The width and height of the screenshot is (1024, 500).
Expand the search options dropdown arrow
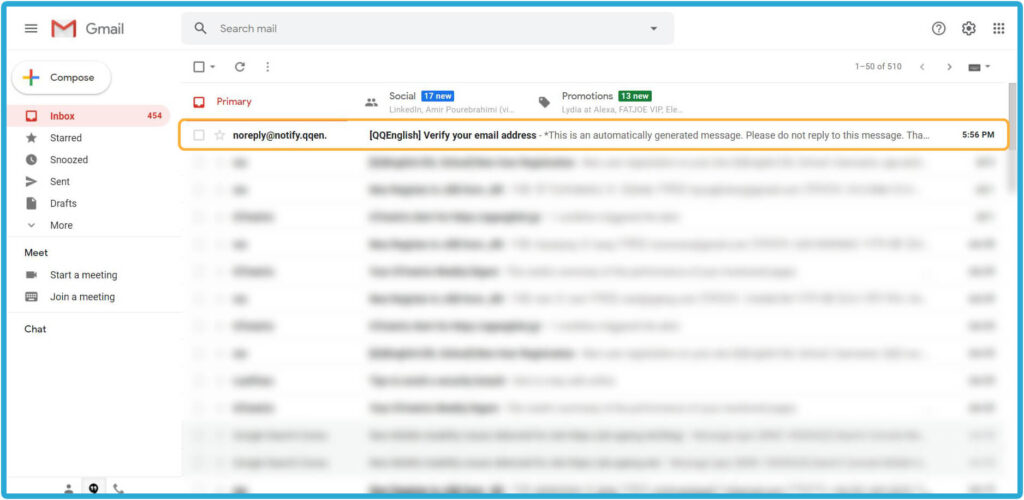(x=654, y=29)
